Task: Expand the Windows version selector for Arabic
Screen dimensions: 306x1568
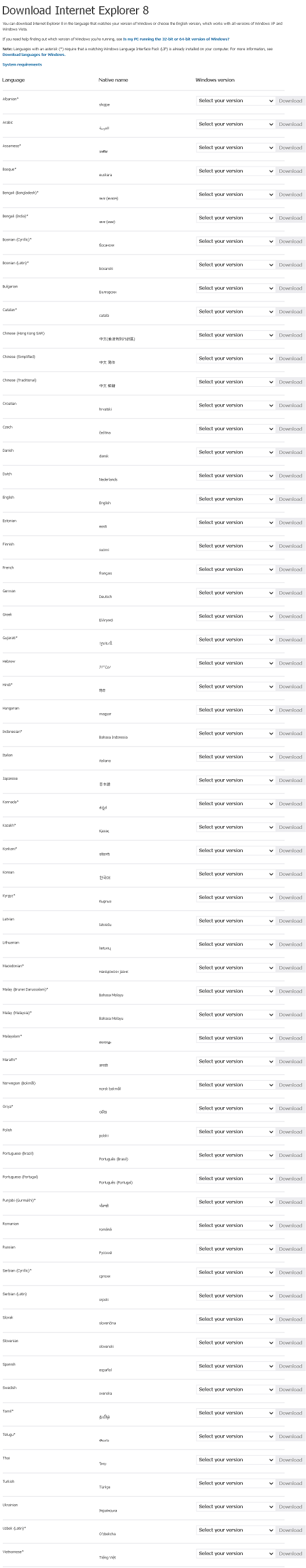Action: tap(235, 124)
